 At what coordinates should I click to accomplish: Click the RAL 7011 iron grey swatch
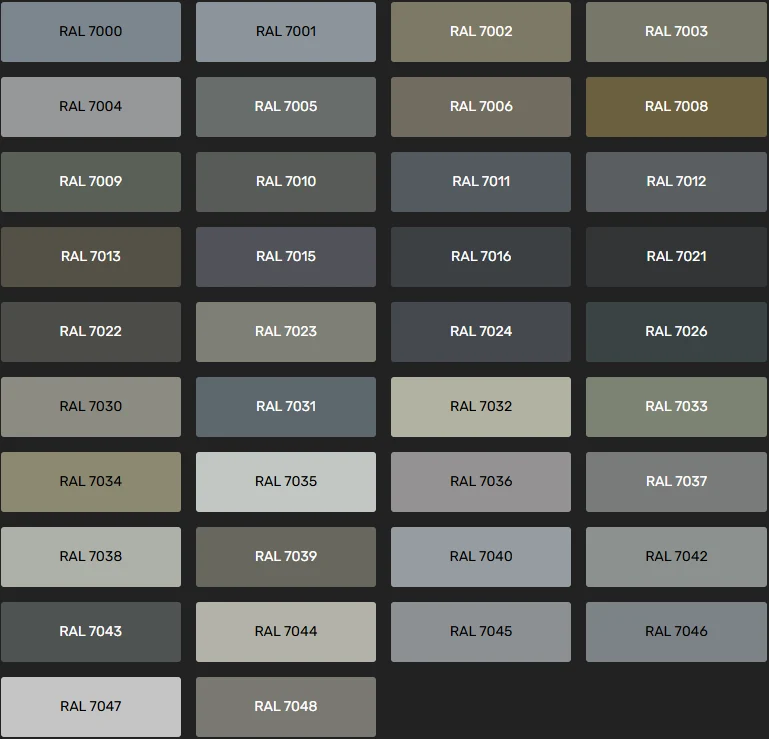[481, 182]
